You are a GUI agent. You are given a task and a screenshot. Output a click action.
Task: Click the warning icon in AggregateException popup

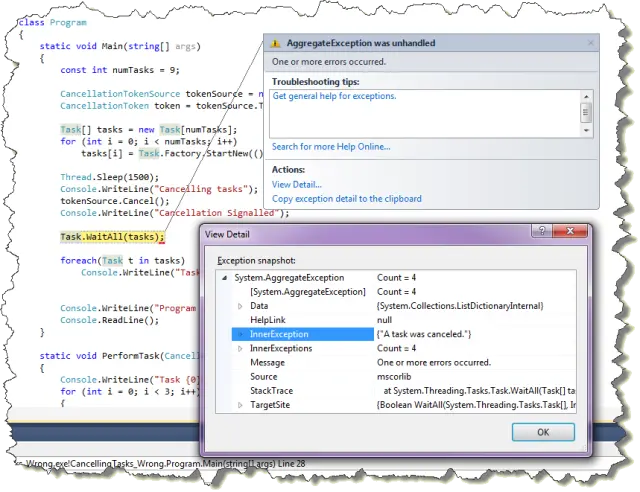276,43
